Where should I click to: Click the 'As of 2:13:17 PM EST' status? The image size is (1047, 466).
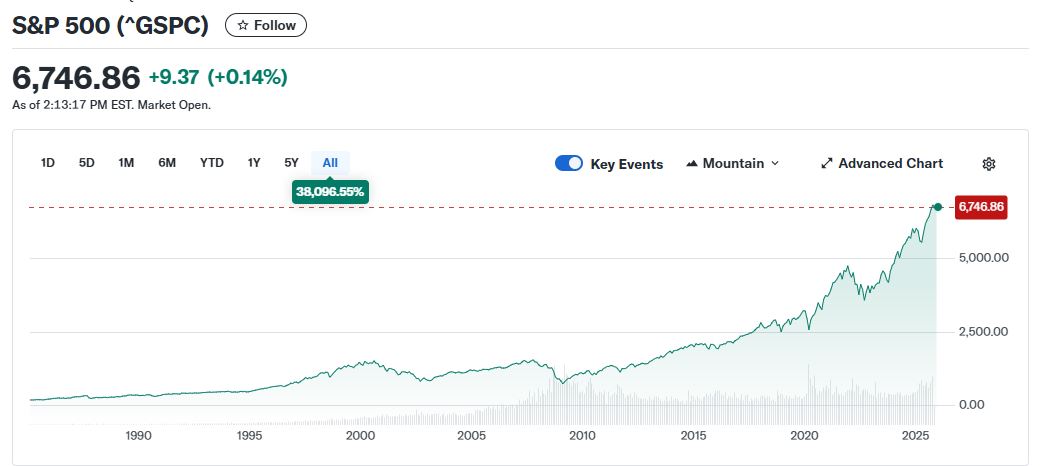tap(112, 105)
